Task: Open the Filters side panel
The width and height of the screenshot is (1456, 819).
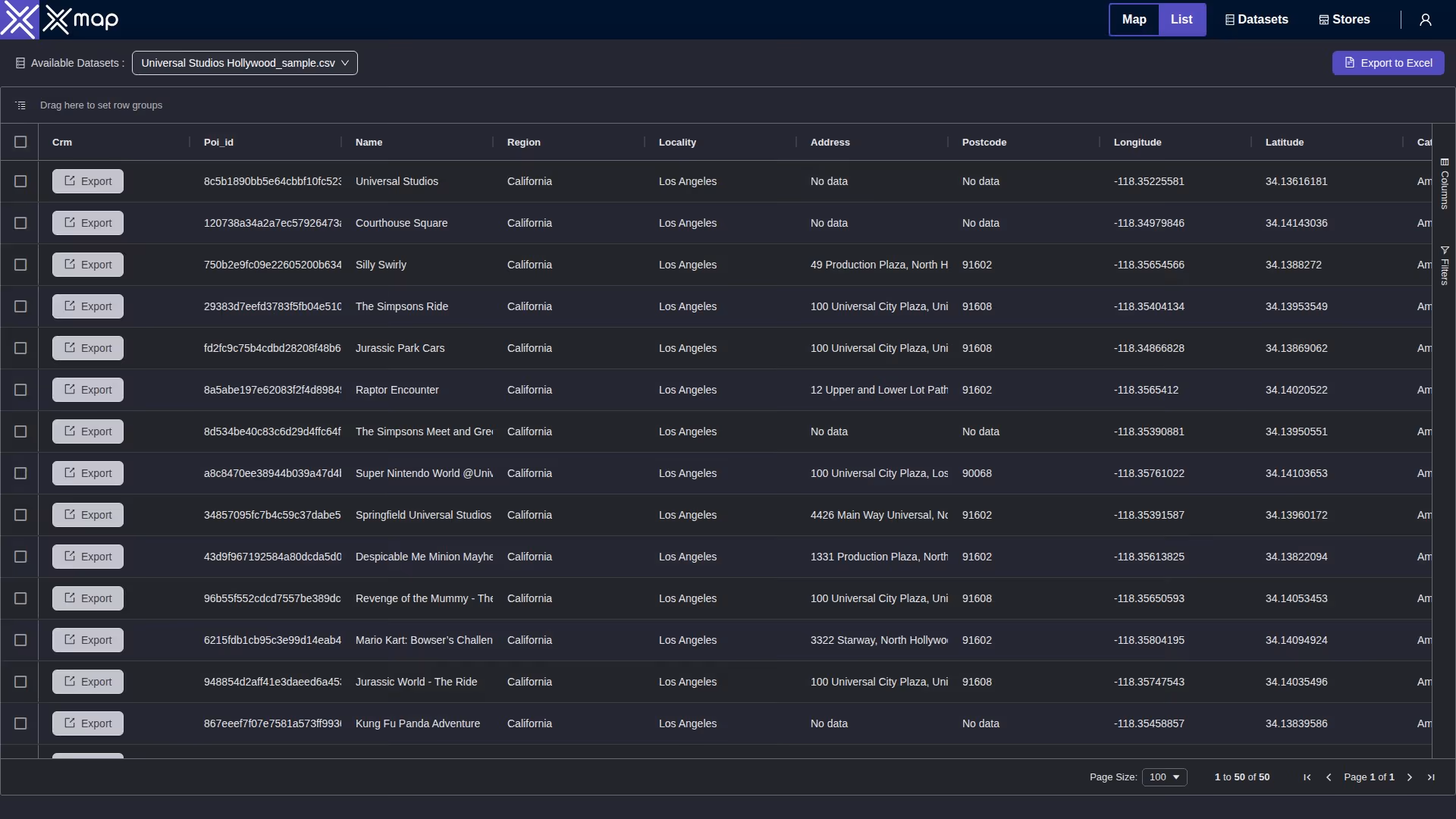Action: pos(1445,265)
